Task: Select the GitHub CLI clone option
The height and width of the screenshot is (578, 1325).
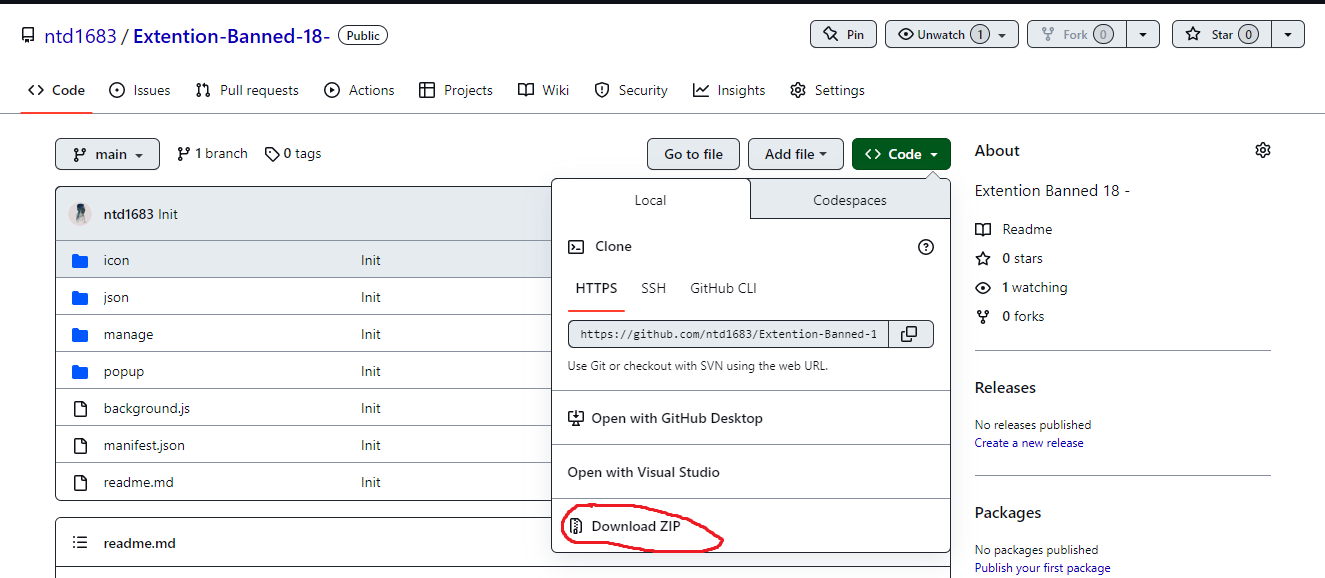Action: pos(723,288)
